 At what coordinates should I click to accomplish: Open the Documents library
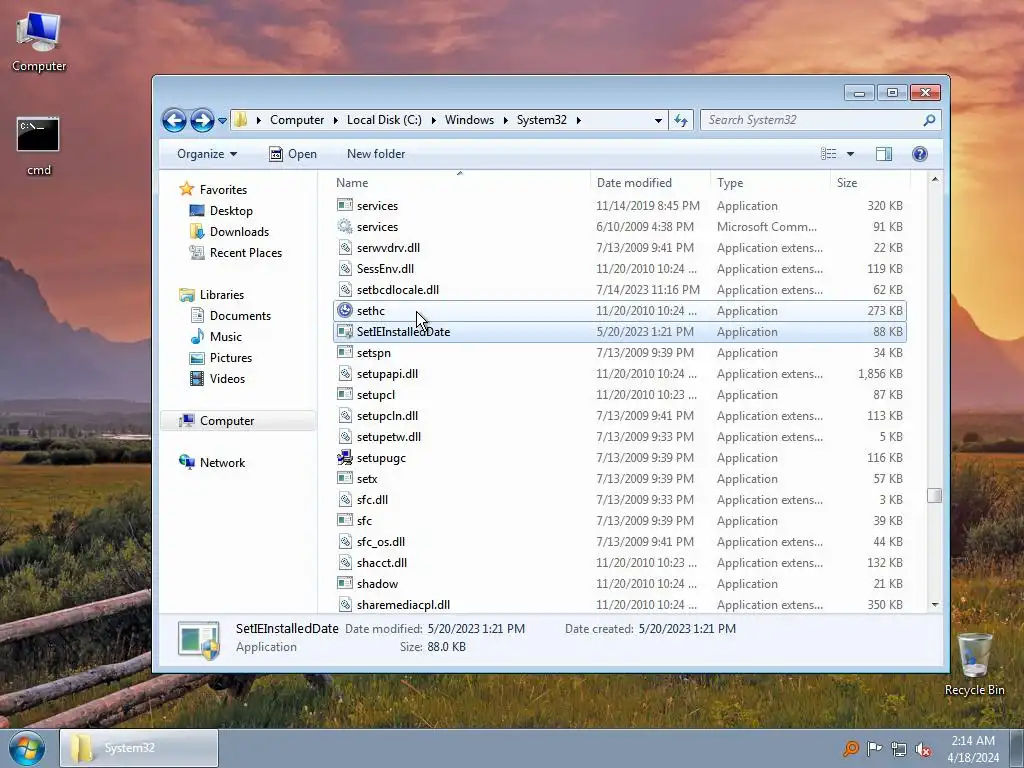pos(240,316)
